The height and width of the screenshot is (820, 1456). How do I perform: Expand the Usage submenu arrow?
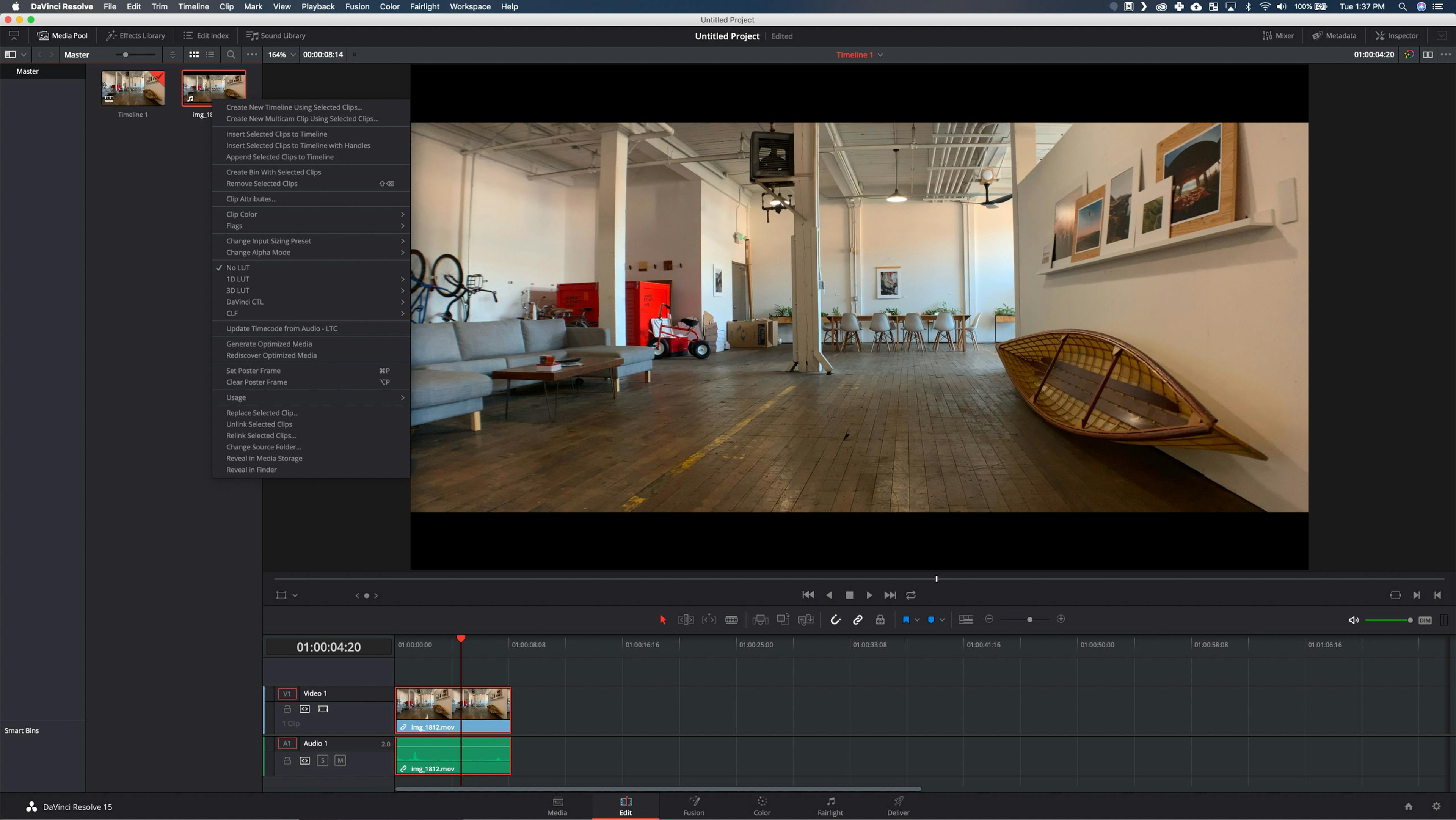tap(403, 397)
